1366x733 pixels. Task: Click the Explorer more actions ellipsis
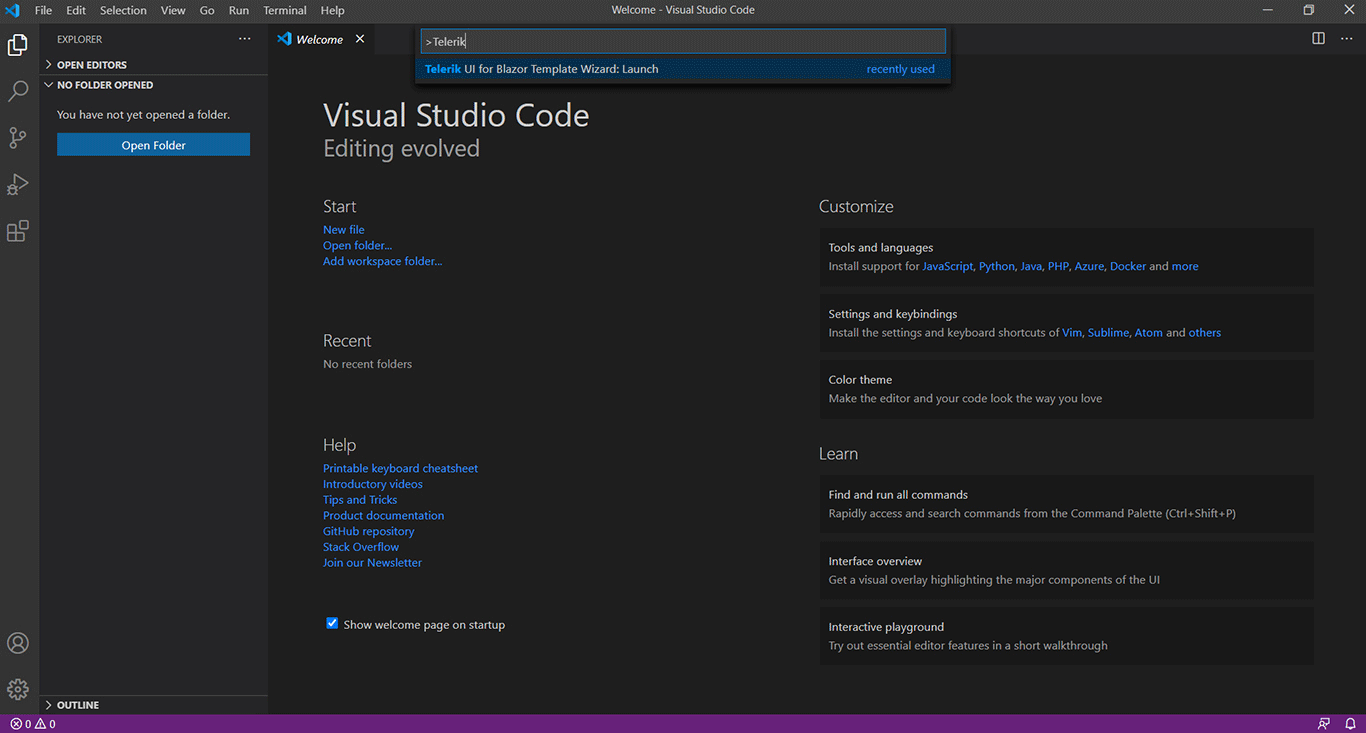(245, 39)
